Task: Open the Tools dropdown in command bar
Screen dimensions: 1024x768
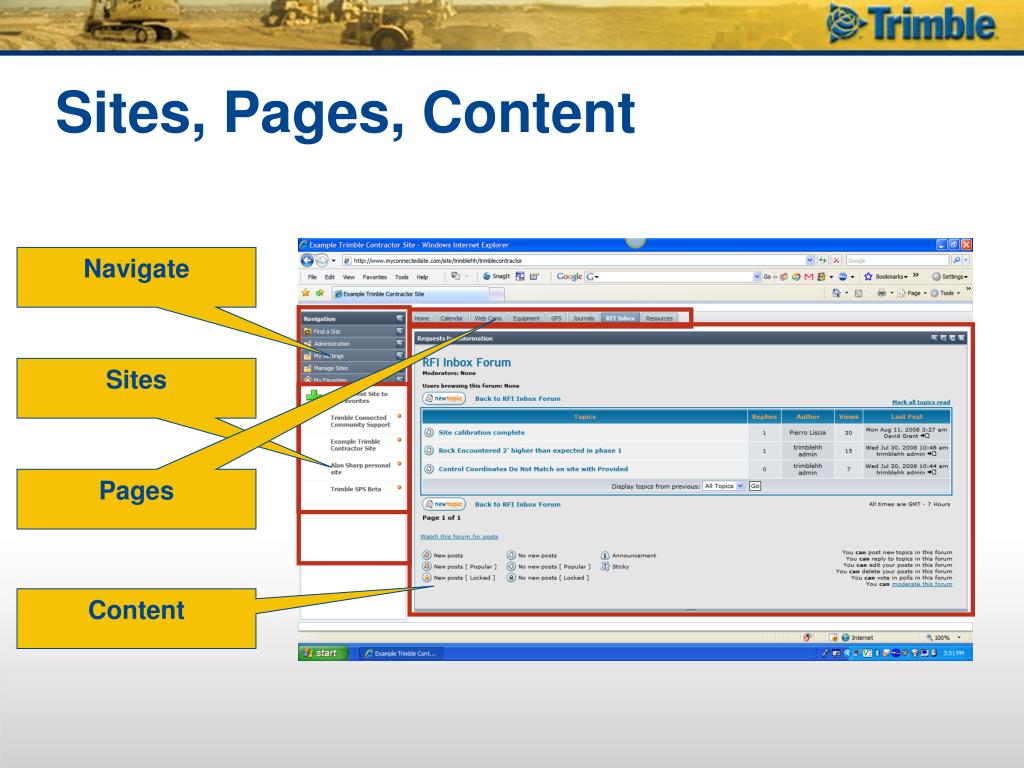Action: 946,293
